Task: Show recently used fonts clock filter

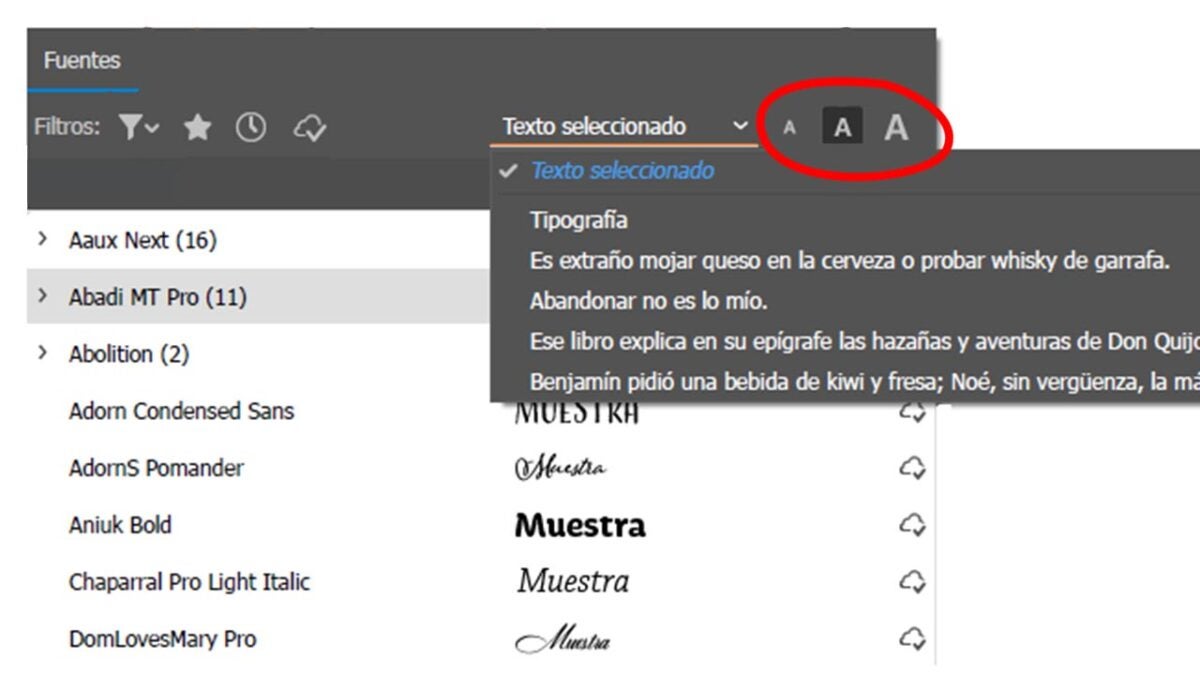Action: [251, 127]
